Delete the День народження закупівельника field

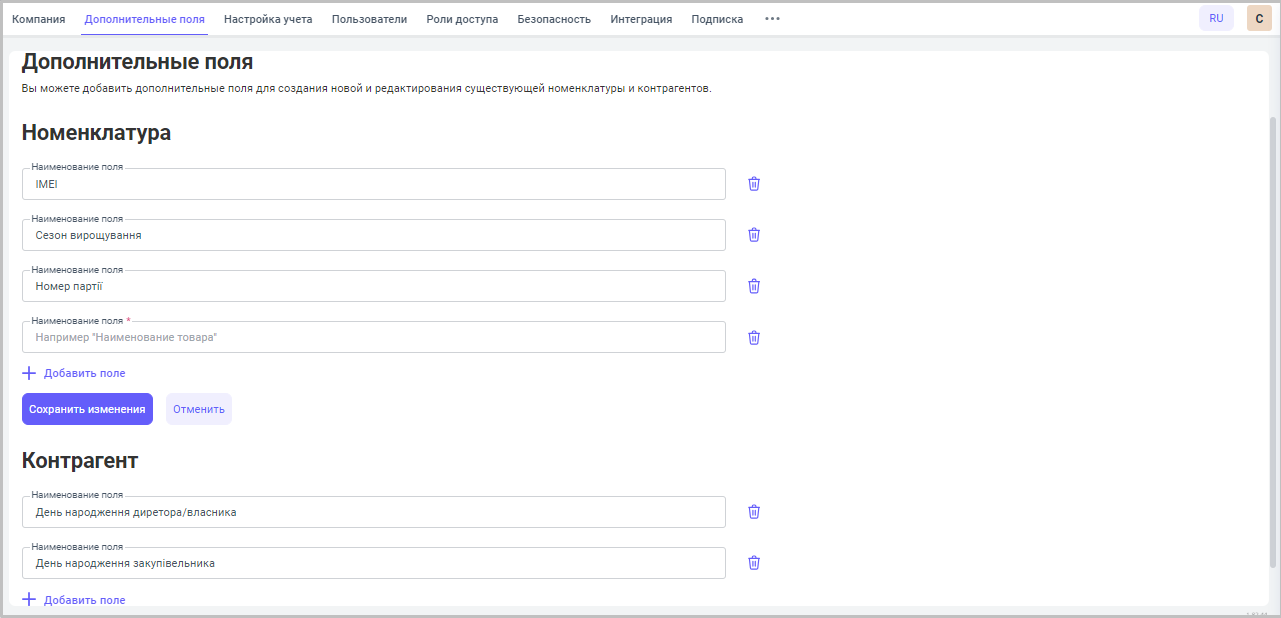pos(754,563)
